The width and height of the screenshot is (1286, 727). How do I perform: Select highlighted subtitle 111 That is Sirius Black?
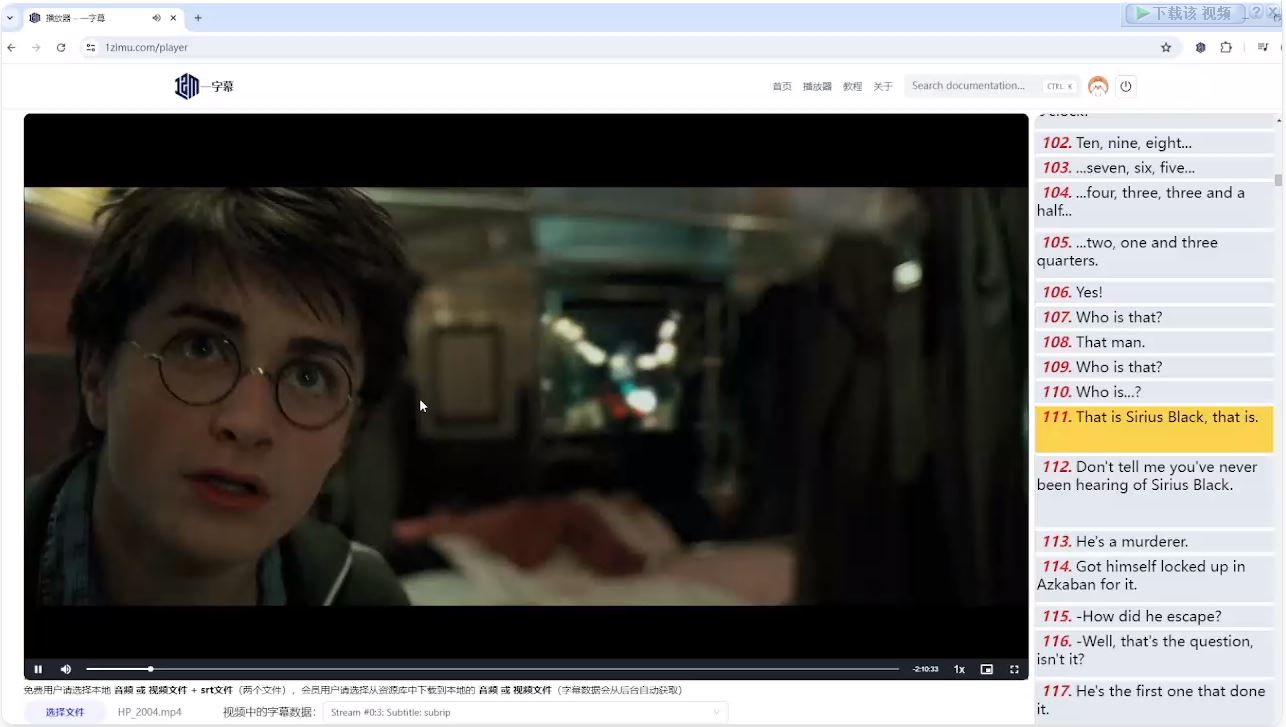pyautogui.click(x=1155, y=429)
